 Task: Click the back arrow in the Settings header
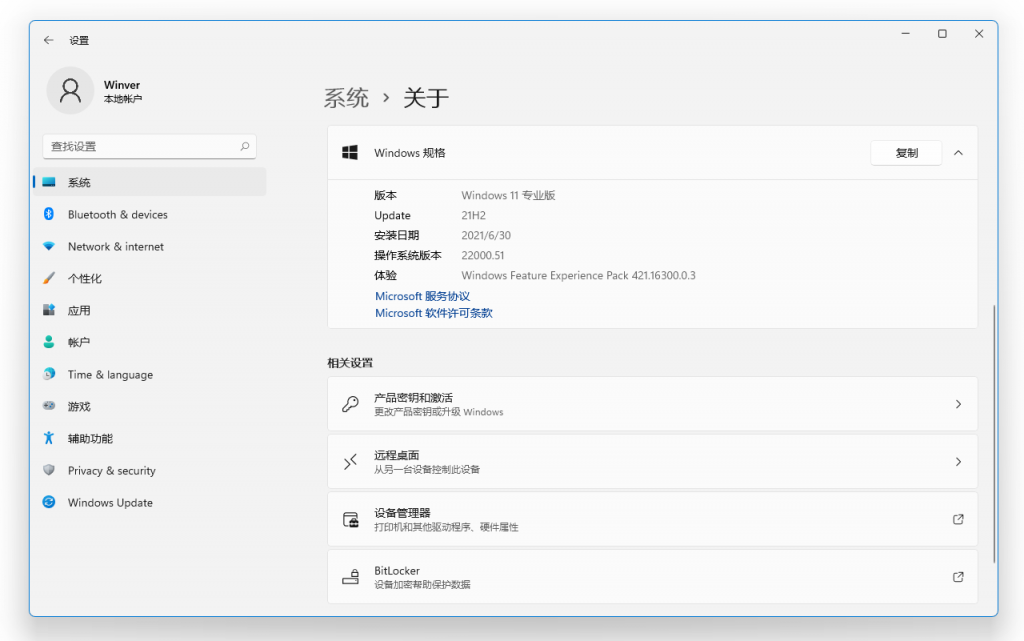coord(48,40)
